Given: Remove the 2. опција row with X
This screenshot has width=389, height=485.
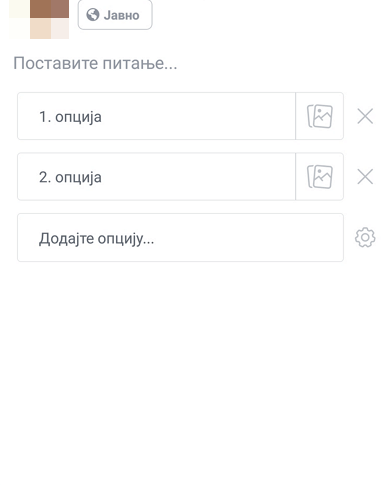Looking at the screenshot, I should [x=365, y=177].
